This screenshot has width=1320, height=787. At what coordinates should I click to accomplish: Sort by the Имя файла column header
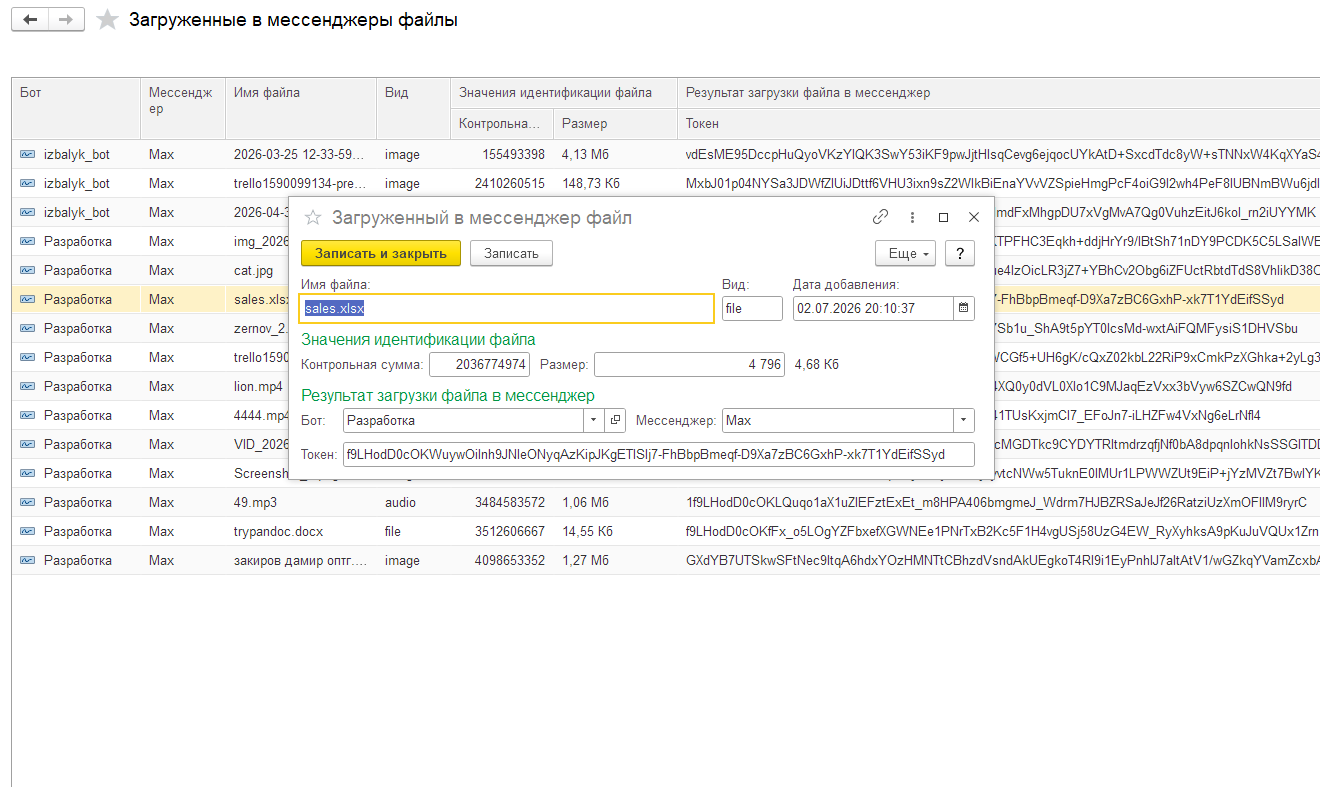[x=301, y=107]
